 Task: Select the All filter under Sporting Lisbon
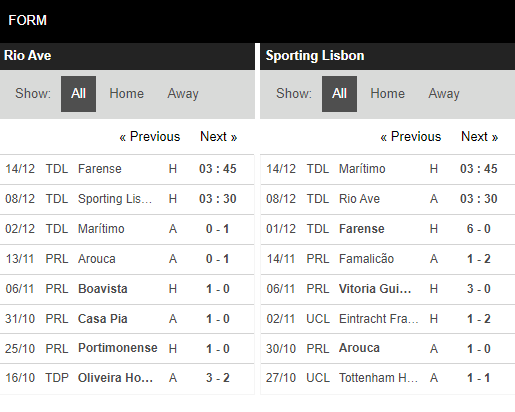click(x=339, y=94)
